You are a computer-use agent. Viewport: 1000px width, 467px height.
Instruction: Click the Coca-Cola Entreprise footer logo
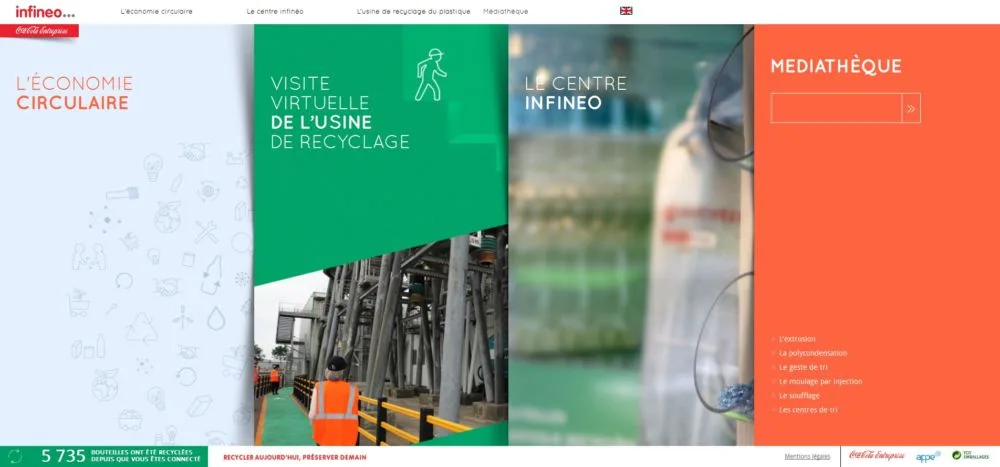click(876, 456)
